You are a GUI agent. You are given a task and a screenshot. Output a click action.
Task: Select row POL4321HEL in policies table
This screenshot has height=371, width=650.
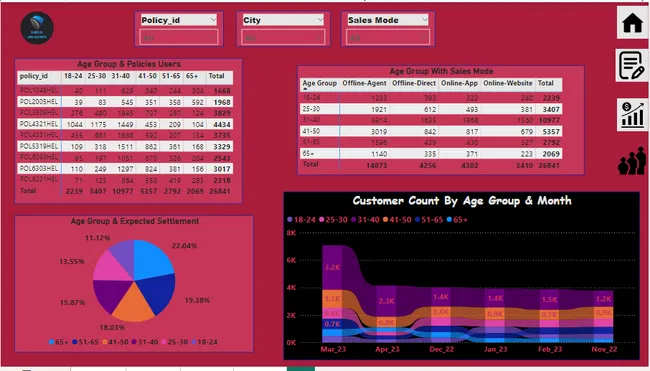point(125,124)
